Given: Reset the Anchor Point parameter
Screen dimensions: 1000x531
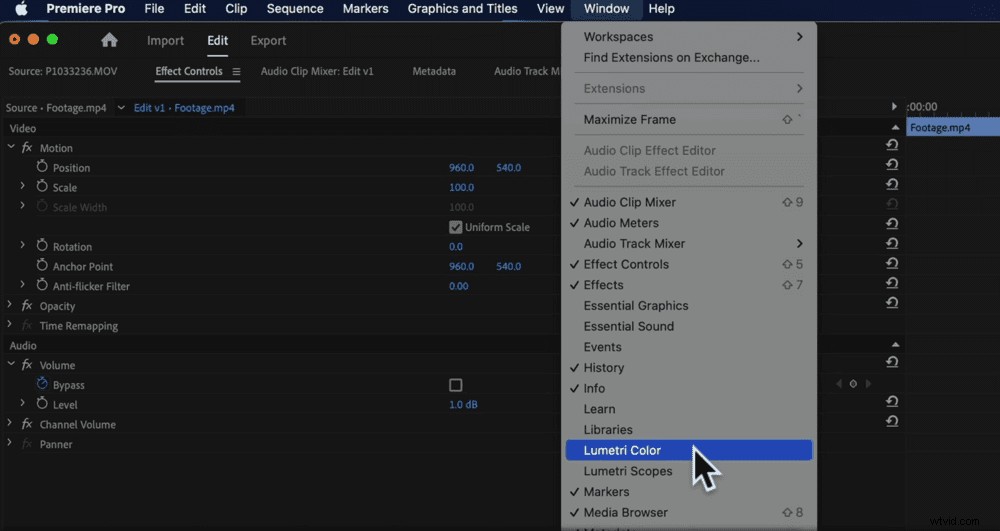Looking at the screenshot, I should click(x=892, y=264).
